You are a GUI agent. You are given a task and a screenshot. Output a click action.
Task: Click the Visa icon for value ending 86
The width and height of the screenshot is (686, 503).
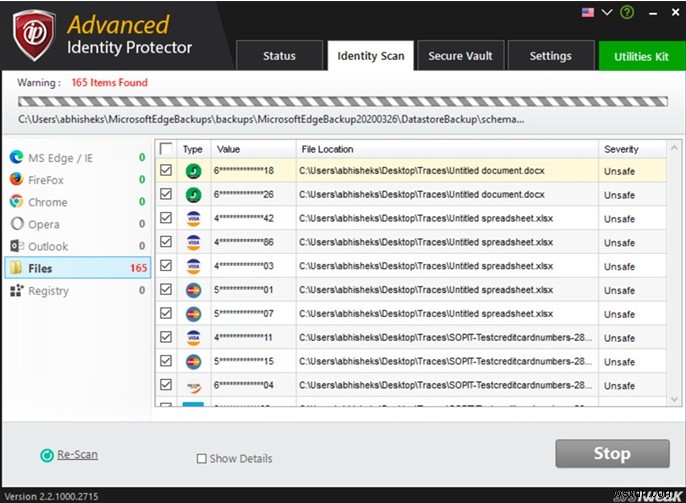pos(193,242)
